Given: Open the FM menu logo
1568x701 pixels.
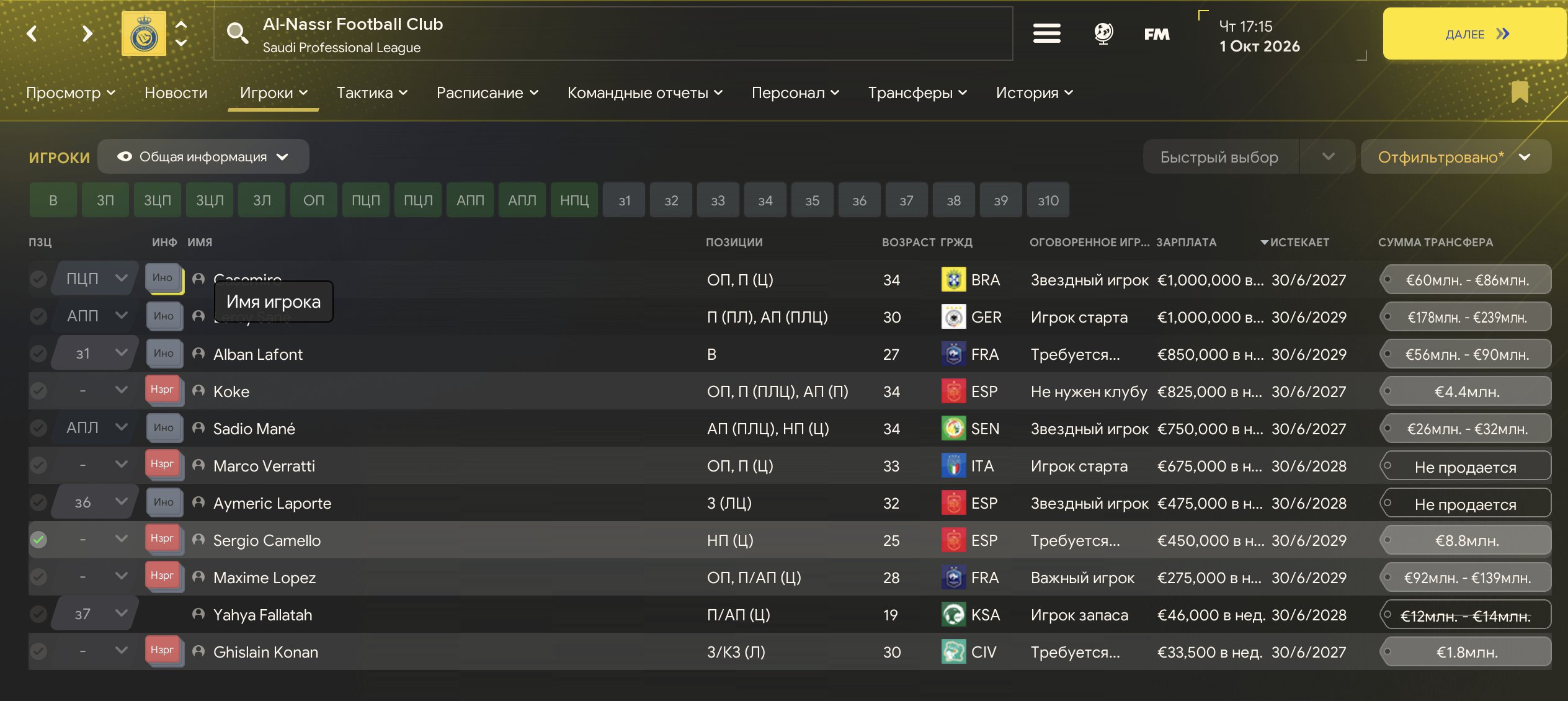Looking at the screenshot, I should [1157, 34].
